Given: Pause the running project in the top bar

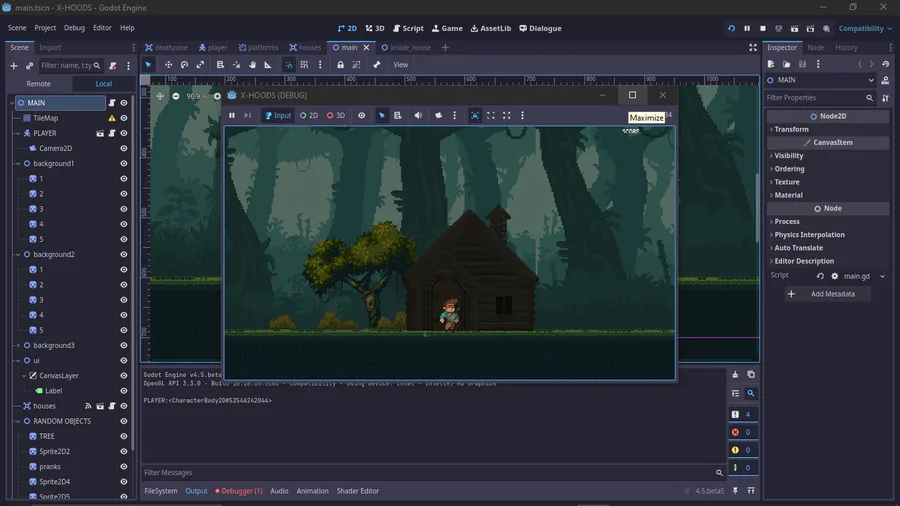Looking at the screenshot, I should click(x=747, y=28).
